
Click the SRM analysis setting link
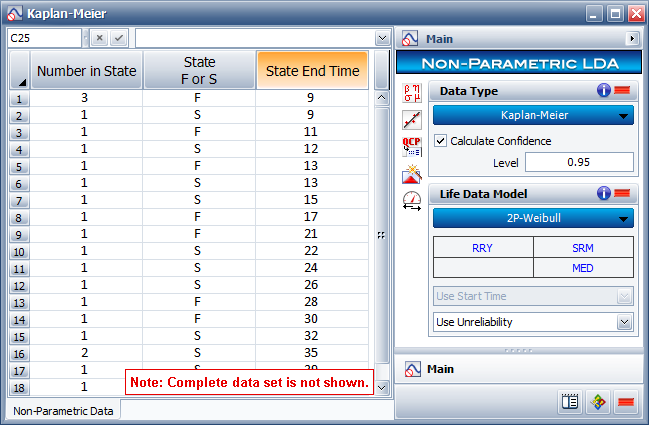point(583,247)
